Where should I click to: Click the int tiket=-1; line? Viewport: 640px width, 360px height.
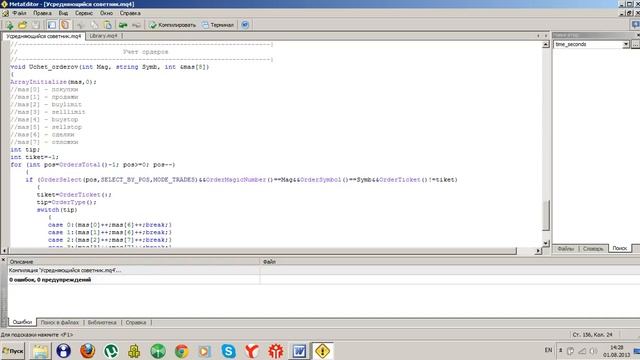[34, 157]
